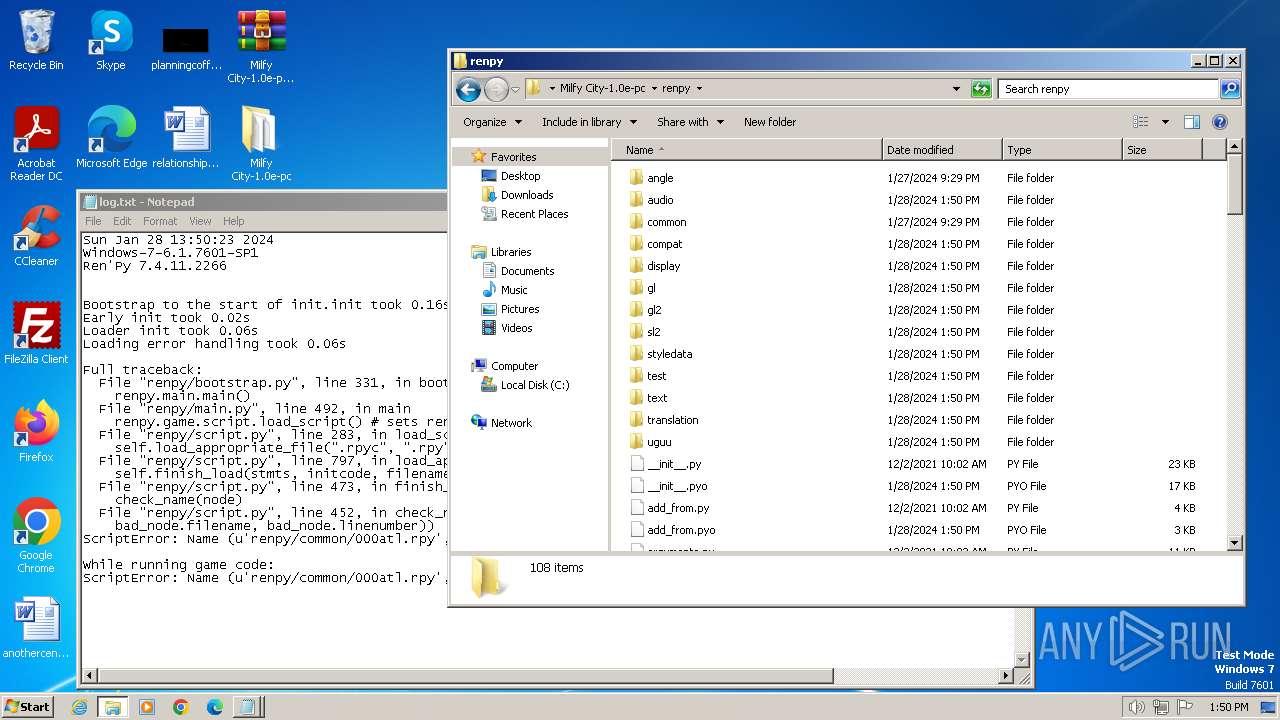Select the anothercen Word document icon
This screenshot has height=720, width=1280.
point(36,628)
